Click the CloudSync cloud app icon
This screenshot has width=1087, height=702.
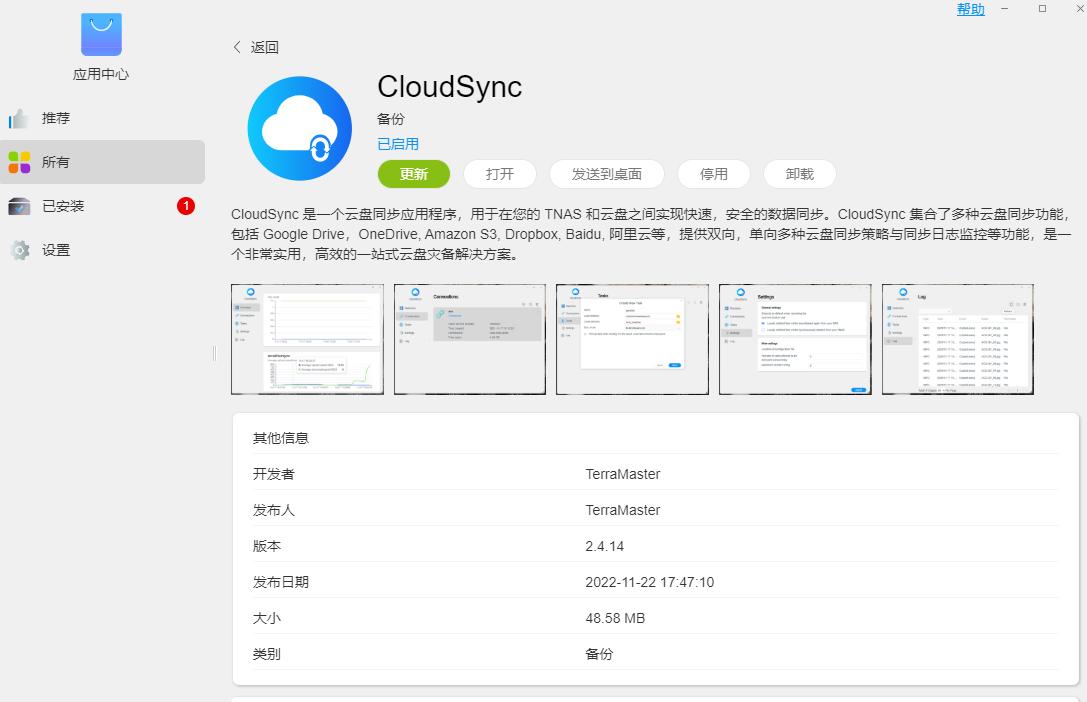(297, 128)
